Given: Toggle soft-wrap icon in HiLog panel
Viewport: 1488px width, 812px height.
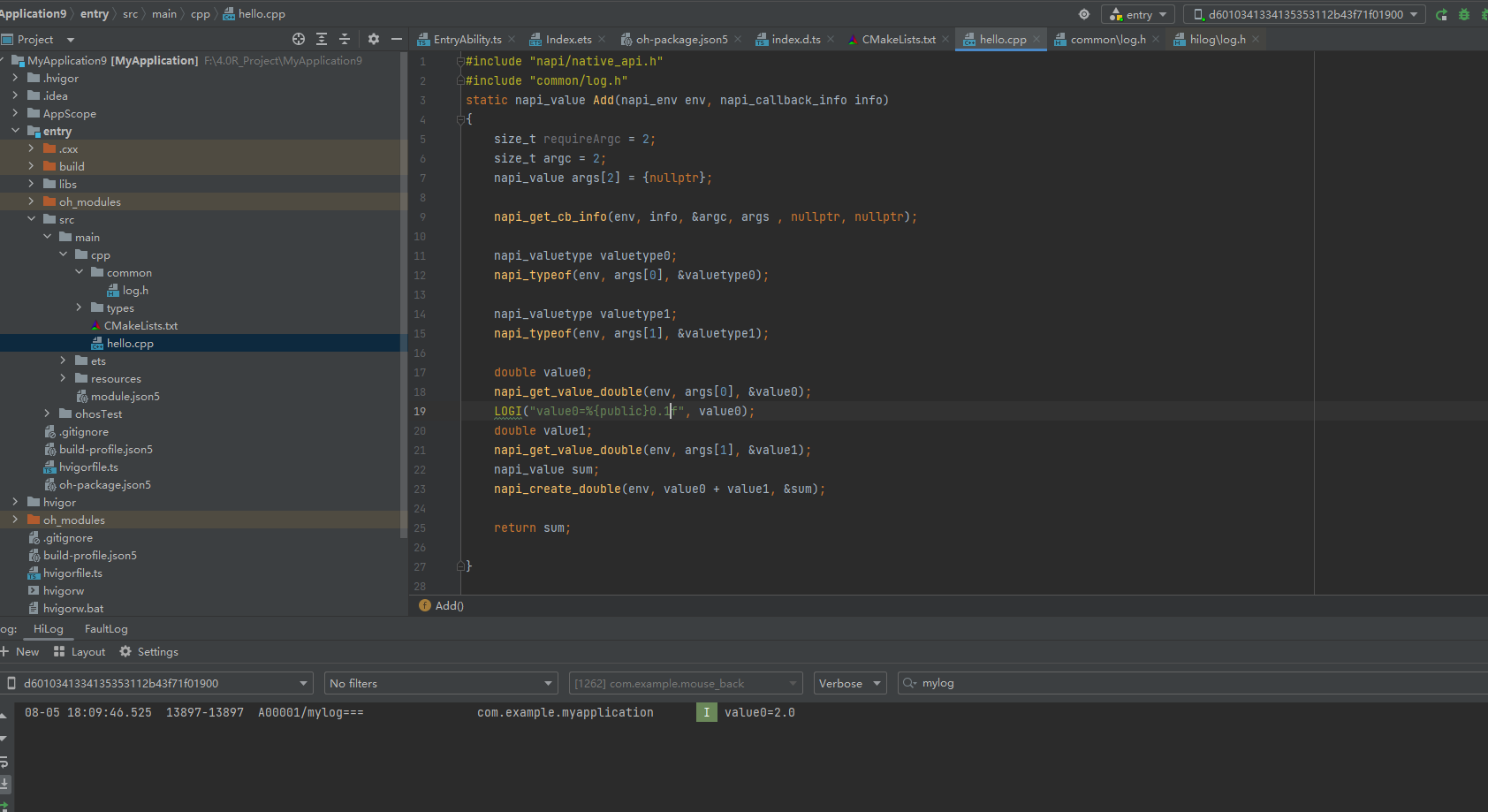Looking at the screenshot, I should click(x=4, y=762).
